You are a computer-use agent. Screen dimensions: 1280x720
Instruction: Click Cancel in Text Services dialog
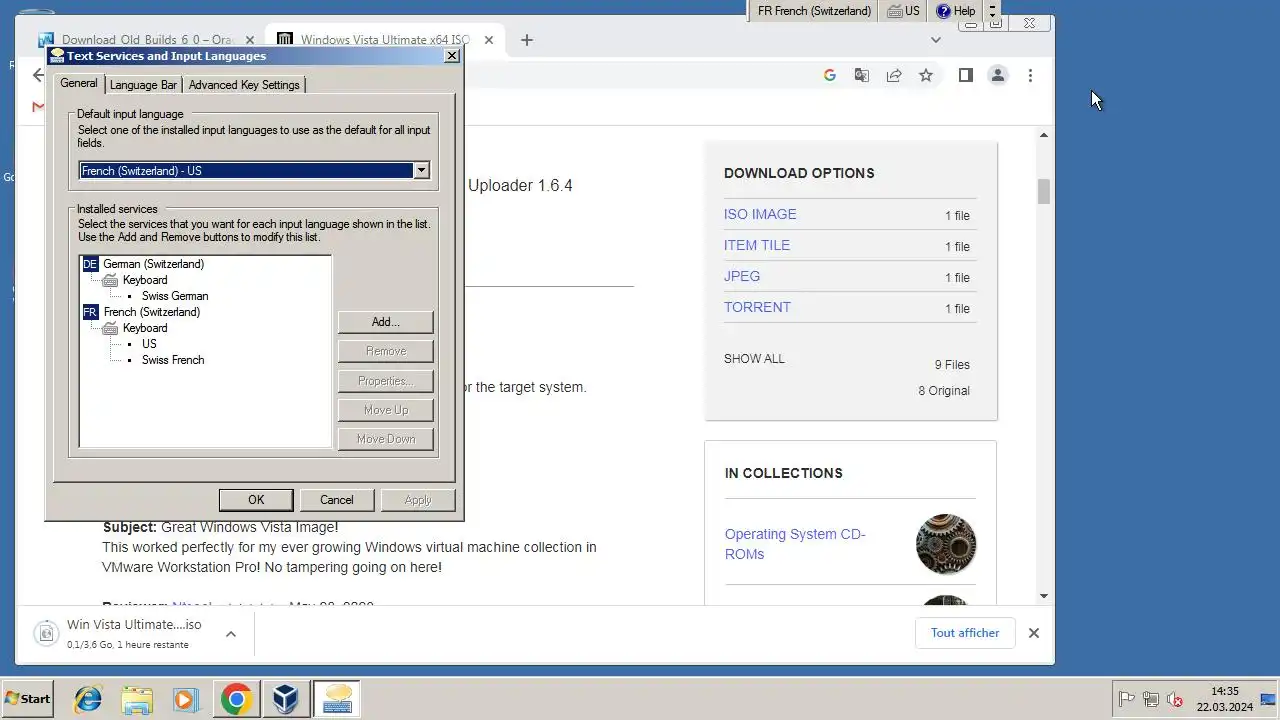(337, 500)
